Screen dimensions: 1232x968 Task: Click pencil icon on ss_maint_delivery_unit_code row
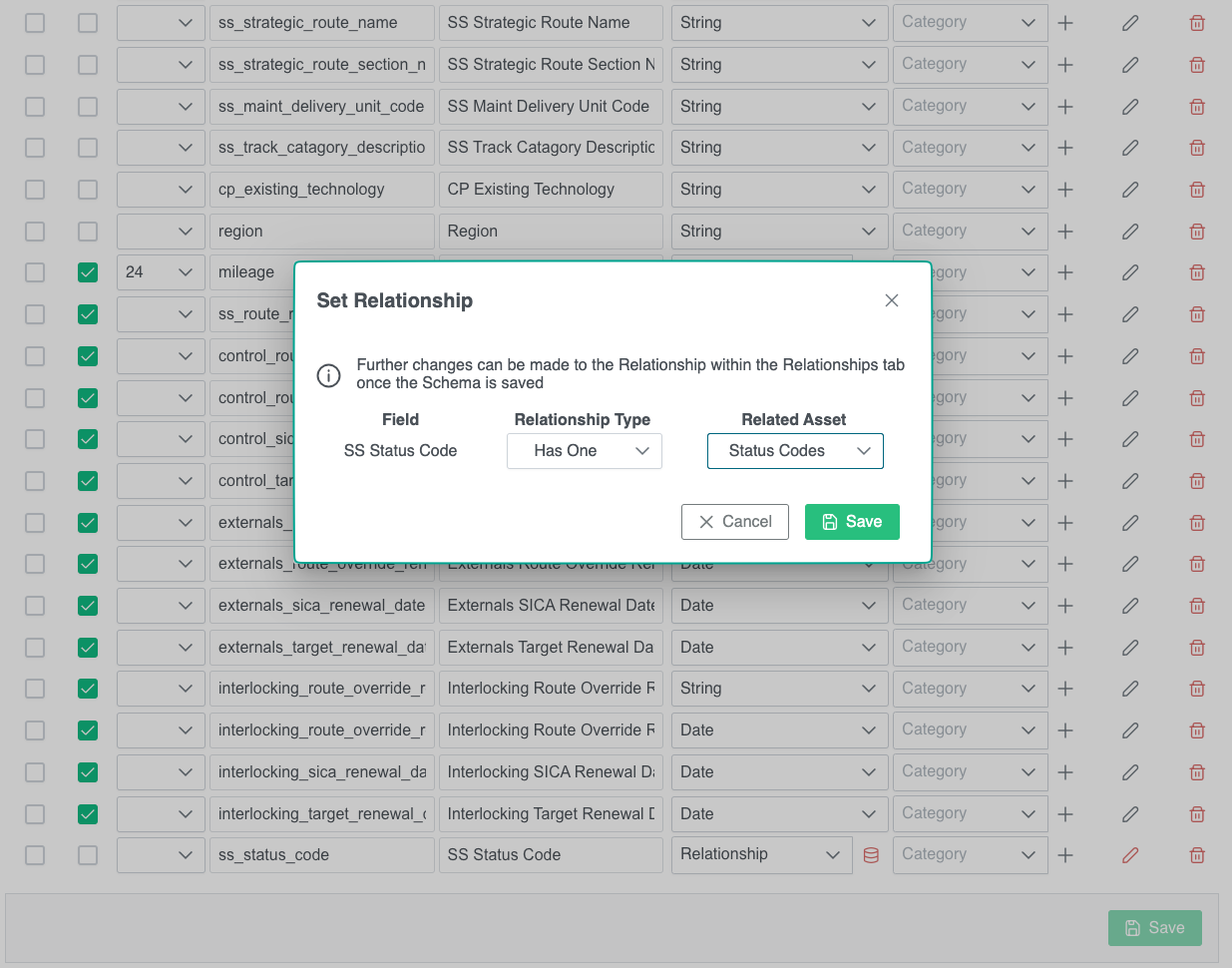click(x=1130, y=107)
